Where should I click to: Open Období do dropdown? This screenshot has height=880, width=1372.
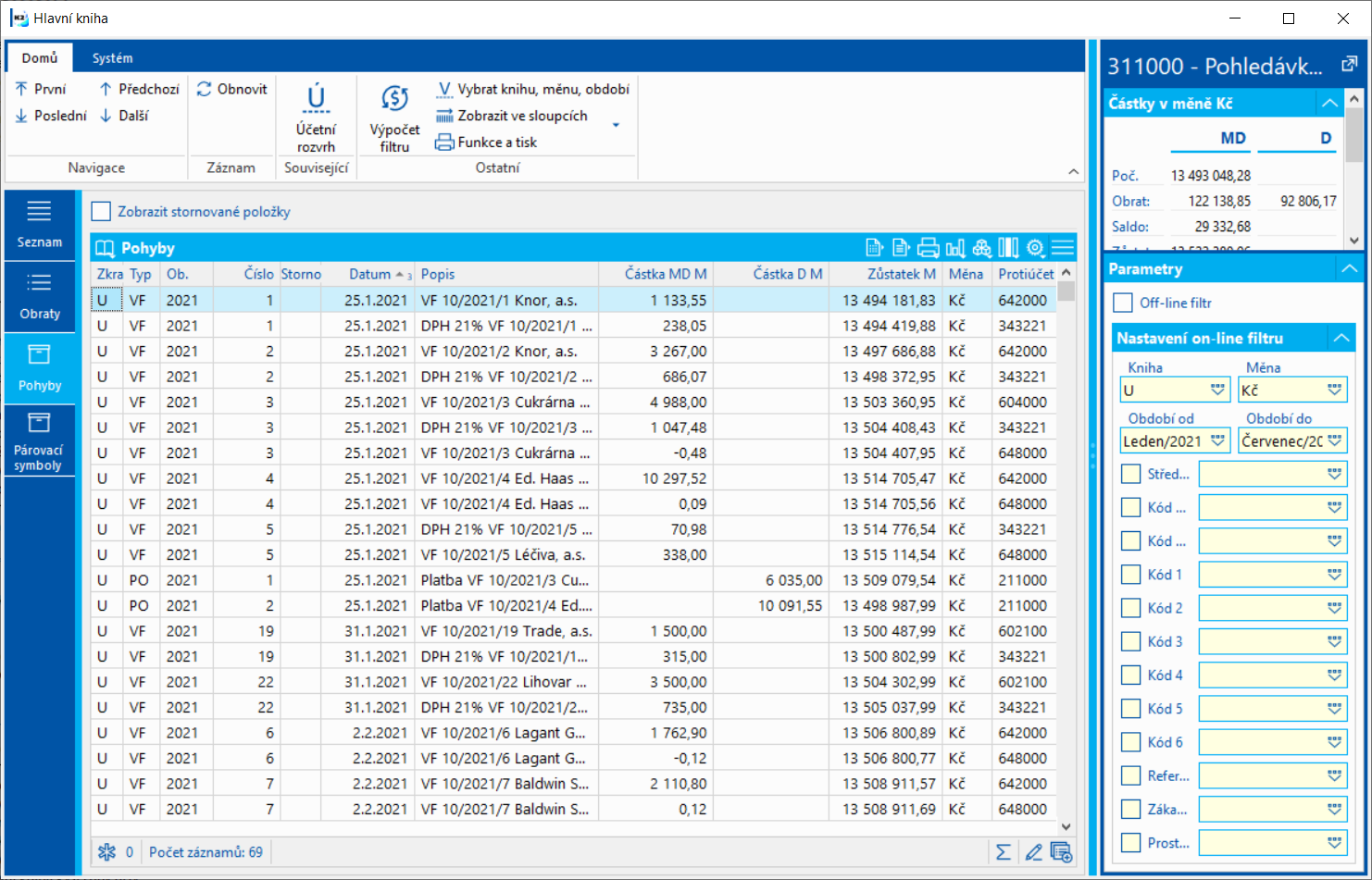1334,441
